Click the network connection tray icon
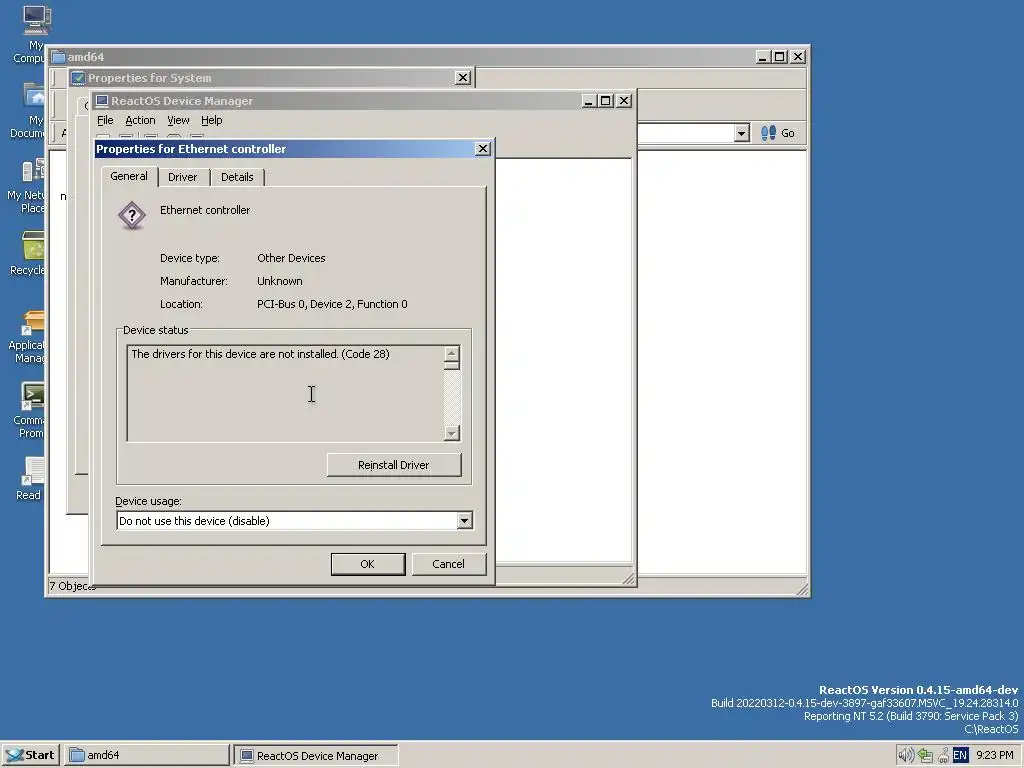Screen dimensions: 1024x768 click(925, 756)
